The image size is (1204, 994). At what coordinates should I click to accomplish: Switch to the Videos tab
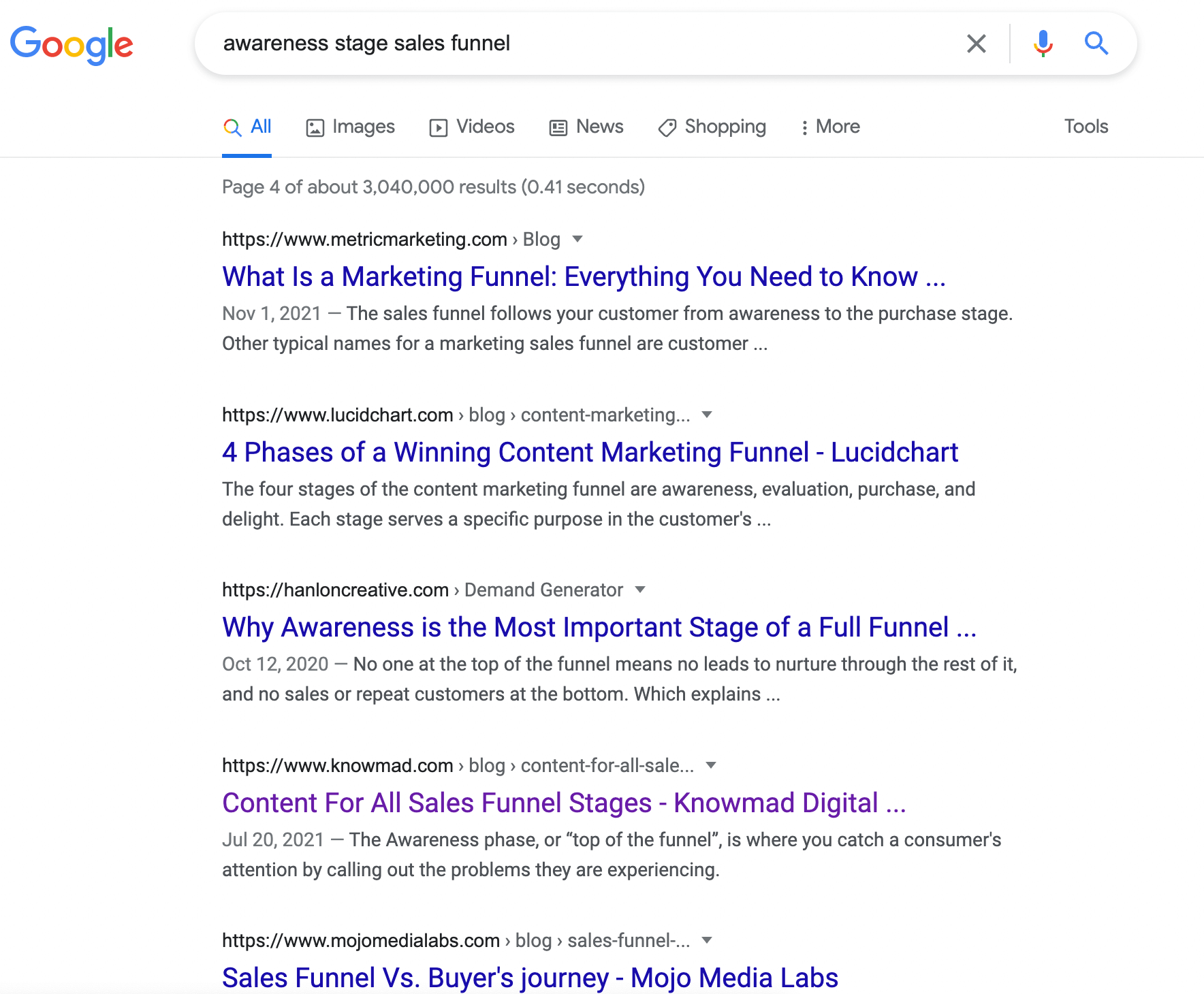click(472, 127)
